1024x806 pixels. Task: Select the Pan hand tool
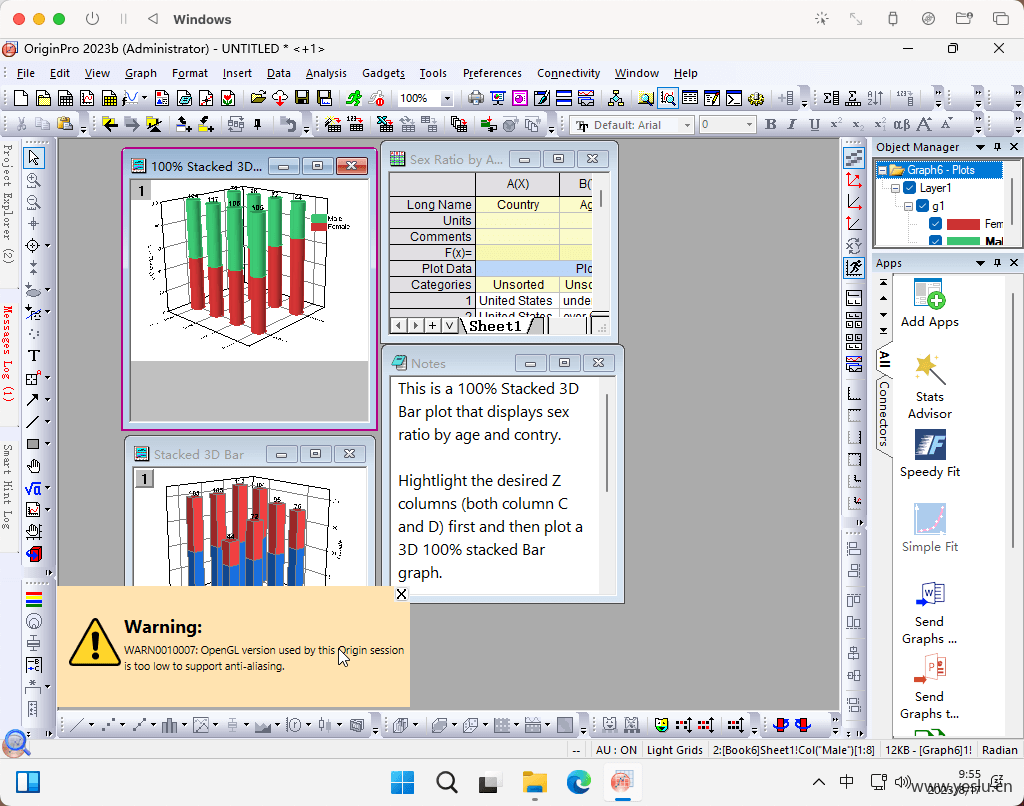(x=34, y=466)
